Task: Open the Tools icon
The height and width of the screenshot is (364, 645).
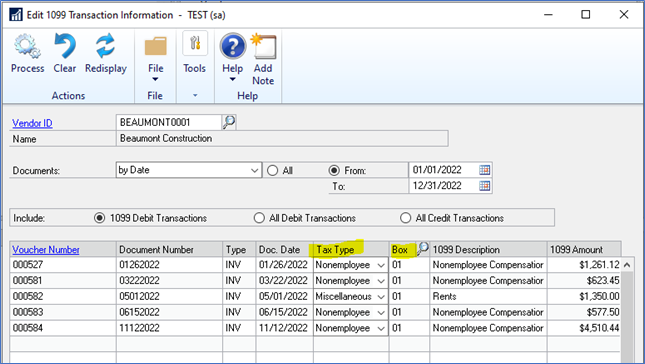Action: click(x=195, y=44)
